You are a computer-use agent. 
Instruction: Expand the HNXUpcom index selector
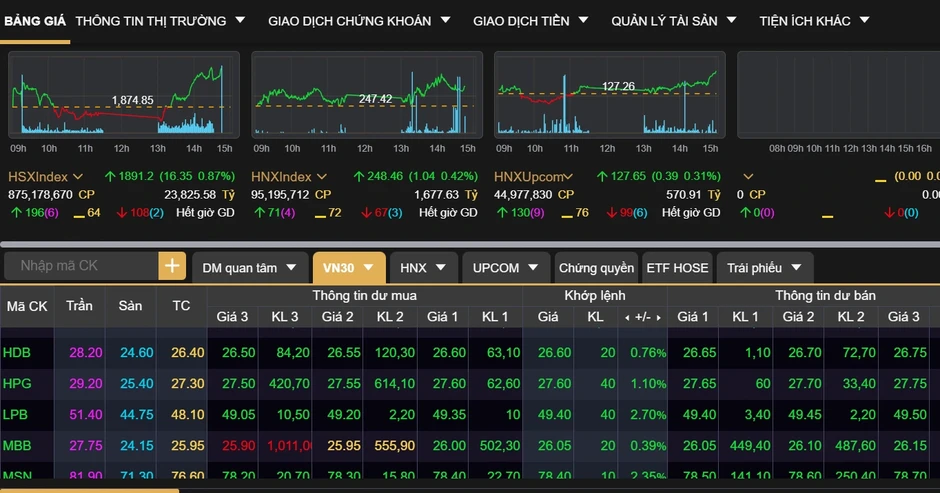click(568, 177)
